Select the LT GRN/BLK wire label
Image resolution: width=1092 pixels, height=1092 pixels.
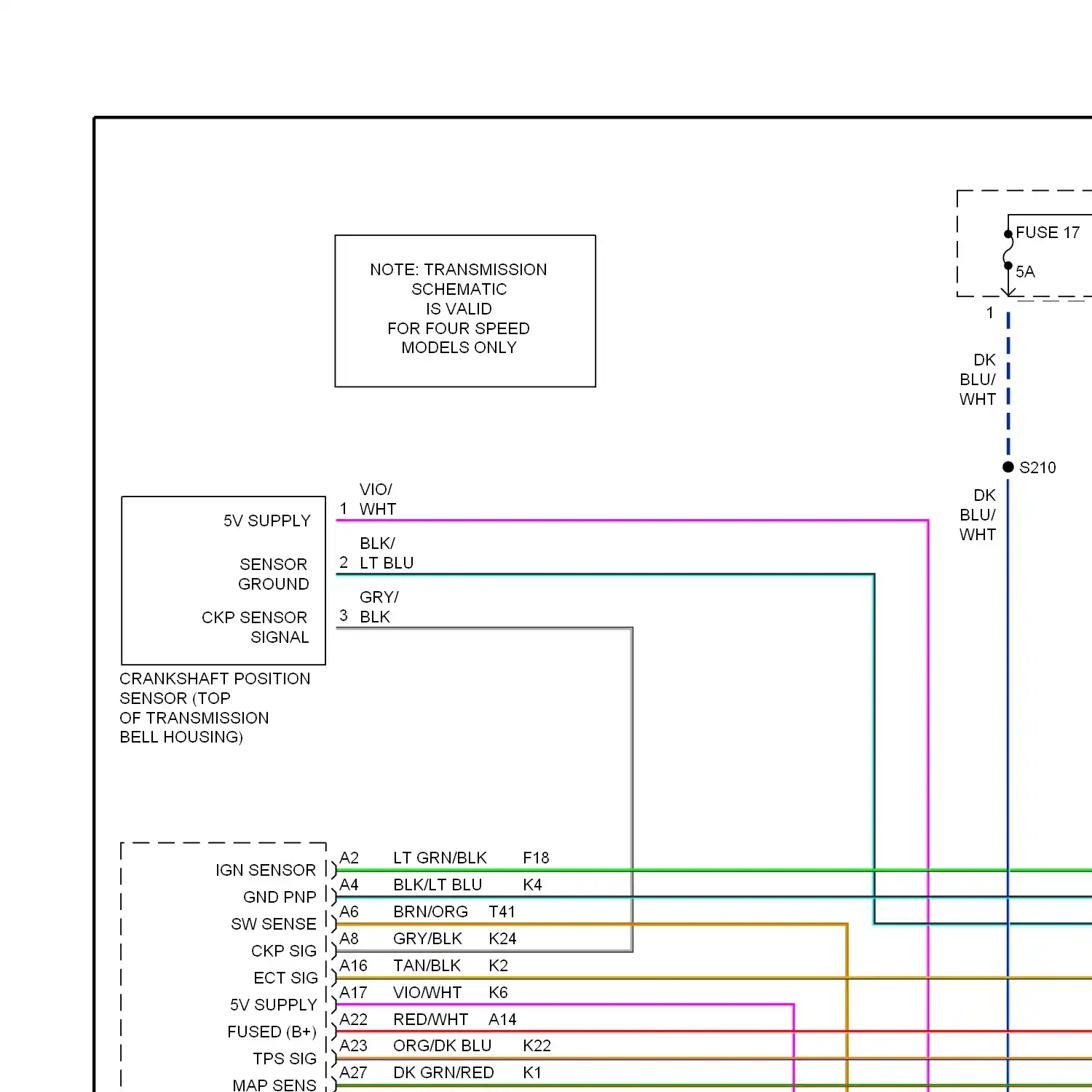(440, 858)
